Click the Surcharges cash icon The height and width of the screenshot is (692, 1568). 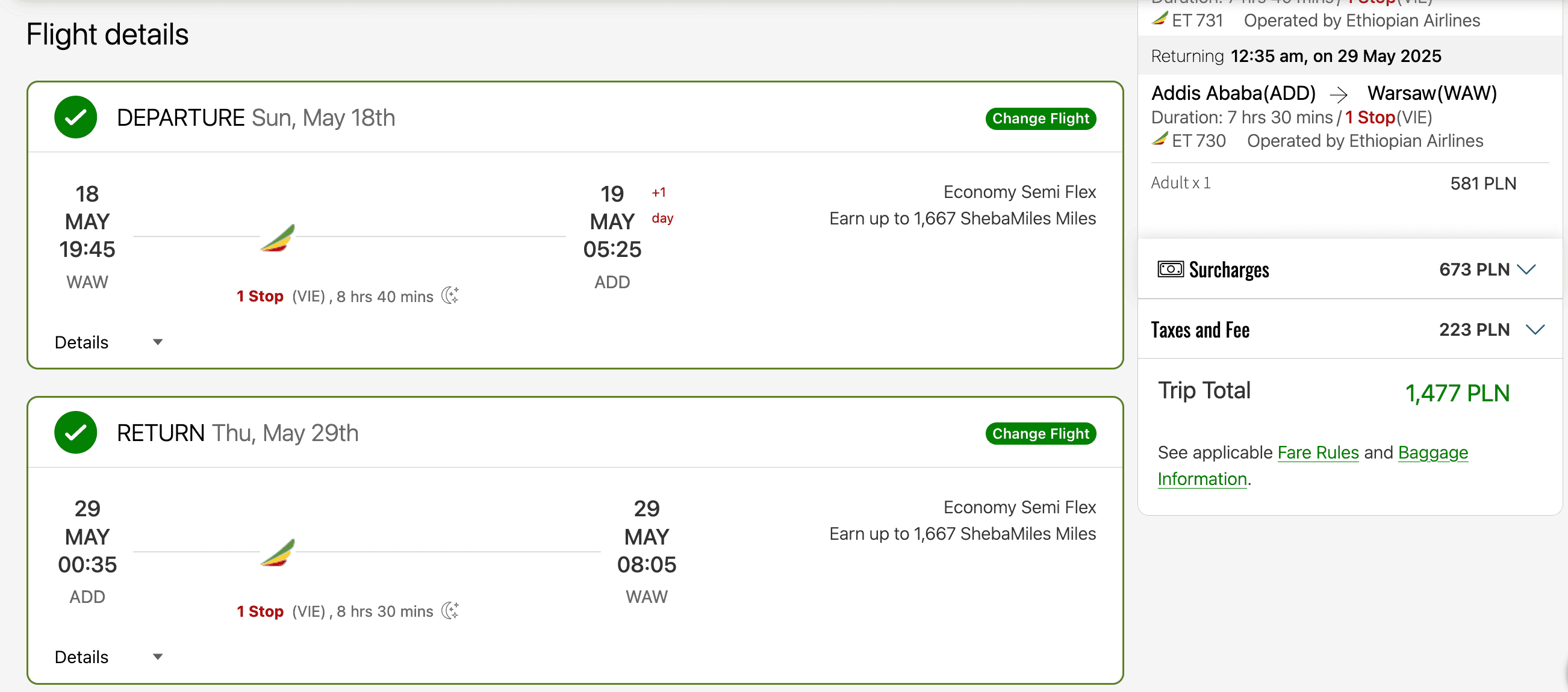(x=1170, y=269)
